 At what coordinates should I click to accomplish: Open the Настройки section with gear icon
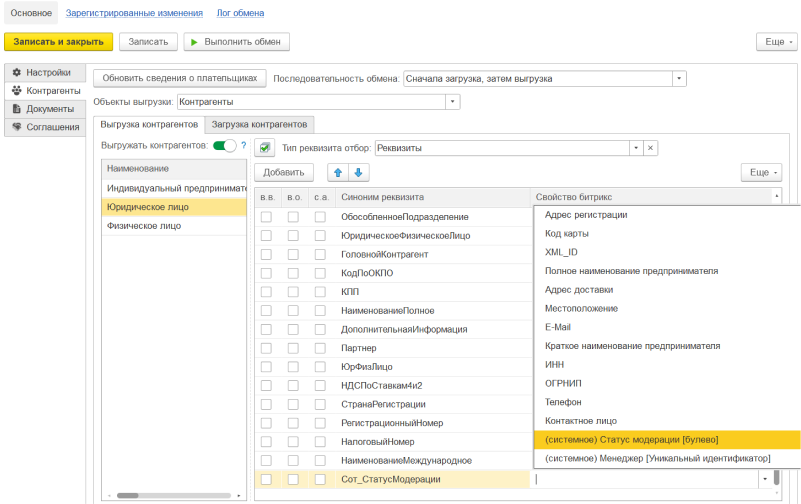[45, 73]
